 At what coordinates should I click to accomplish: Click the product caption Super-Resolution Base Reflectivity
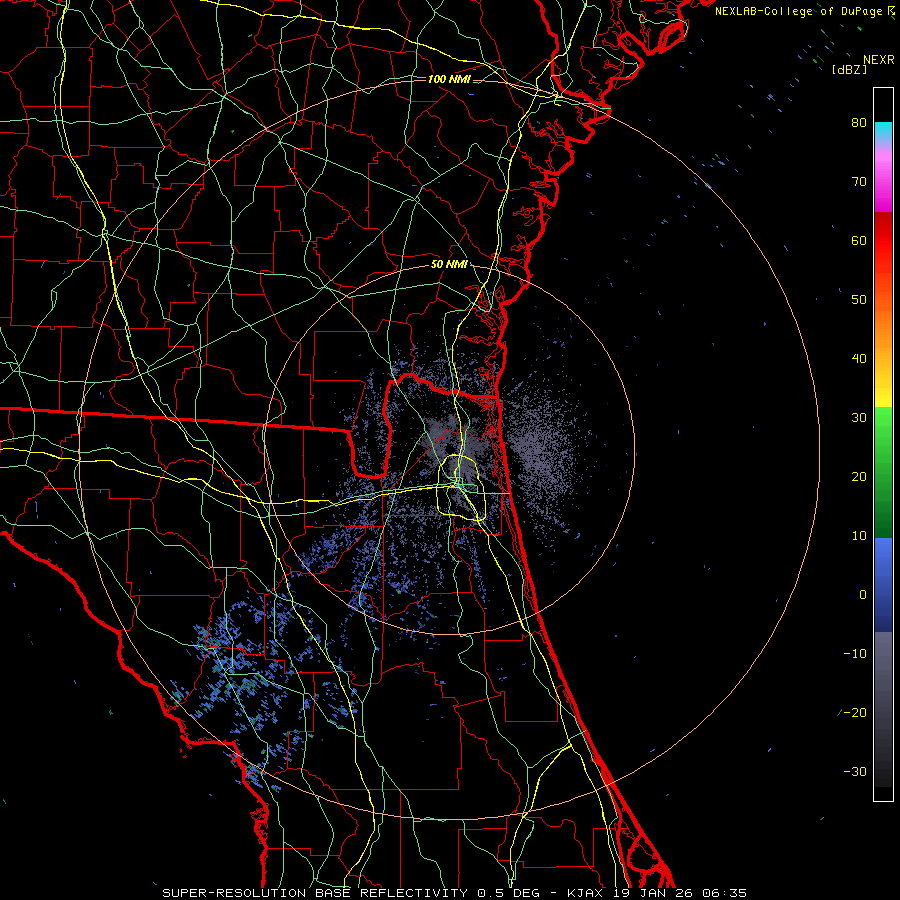[315, 893]
